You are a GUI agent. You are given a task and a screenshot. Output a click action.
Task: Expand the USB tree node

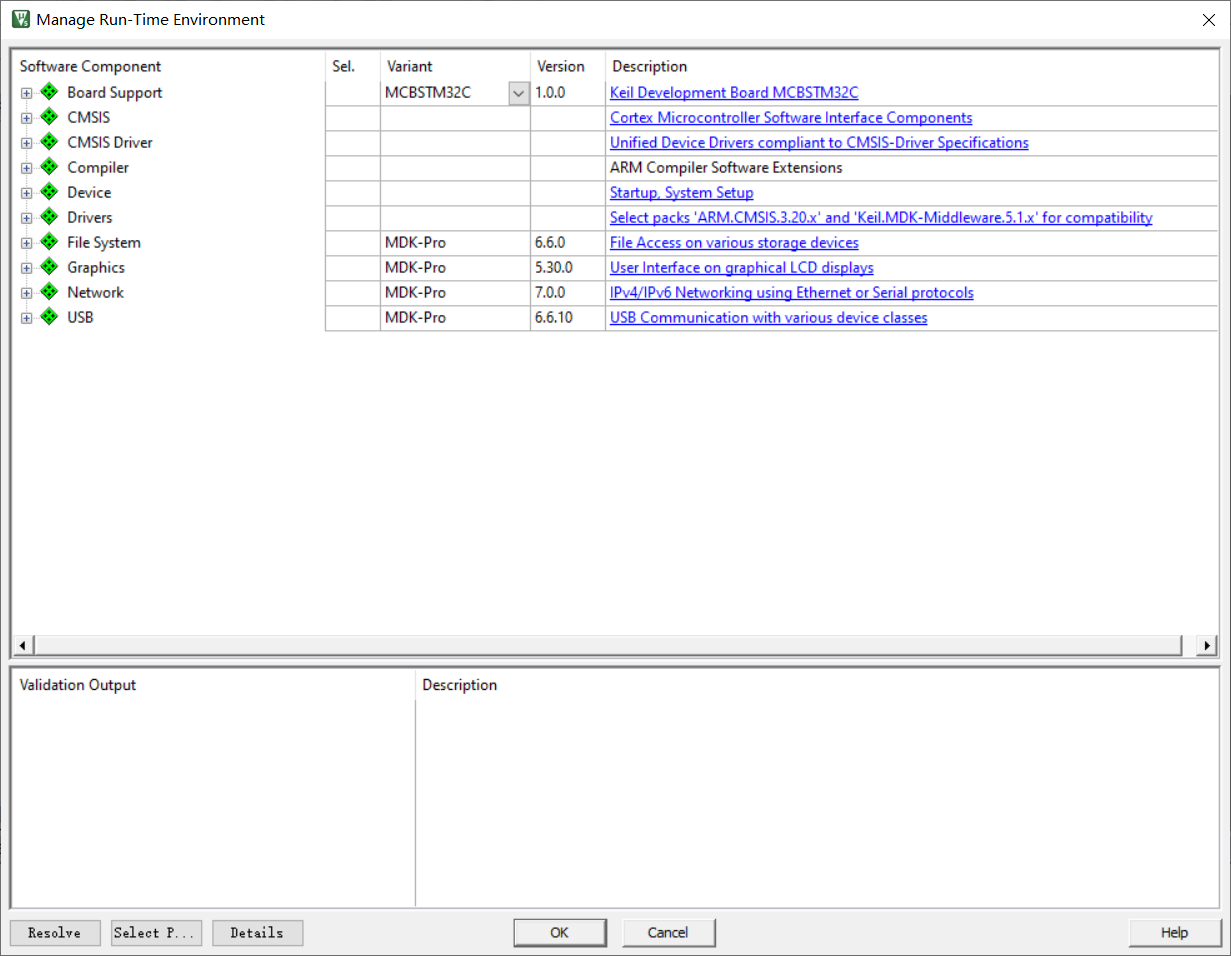pyautogui.click(x=27, y=318)
